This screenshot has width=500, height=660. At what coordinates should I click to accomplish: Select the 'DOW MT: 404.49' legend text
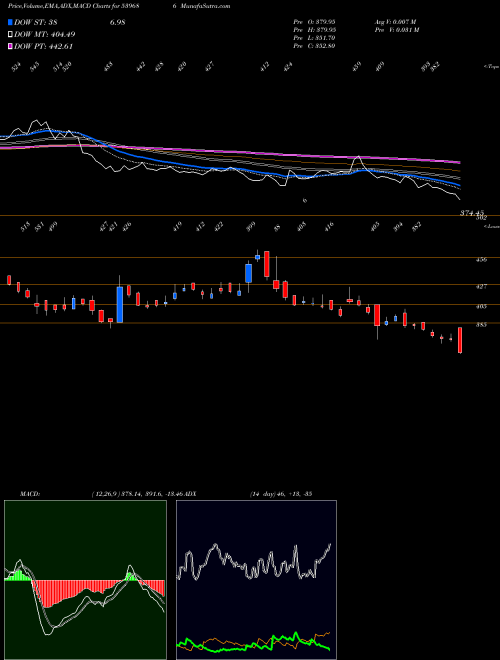pos(45,35)
